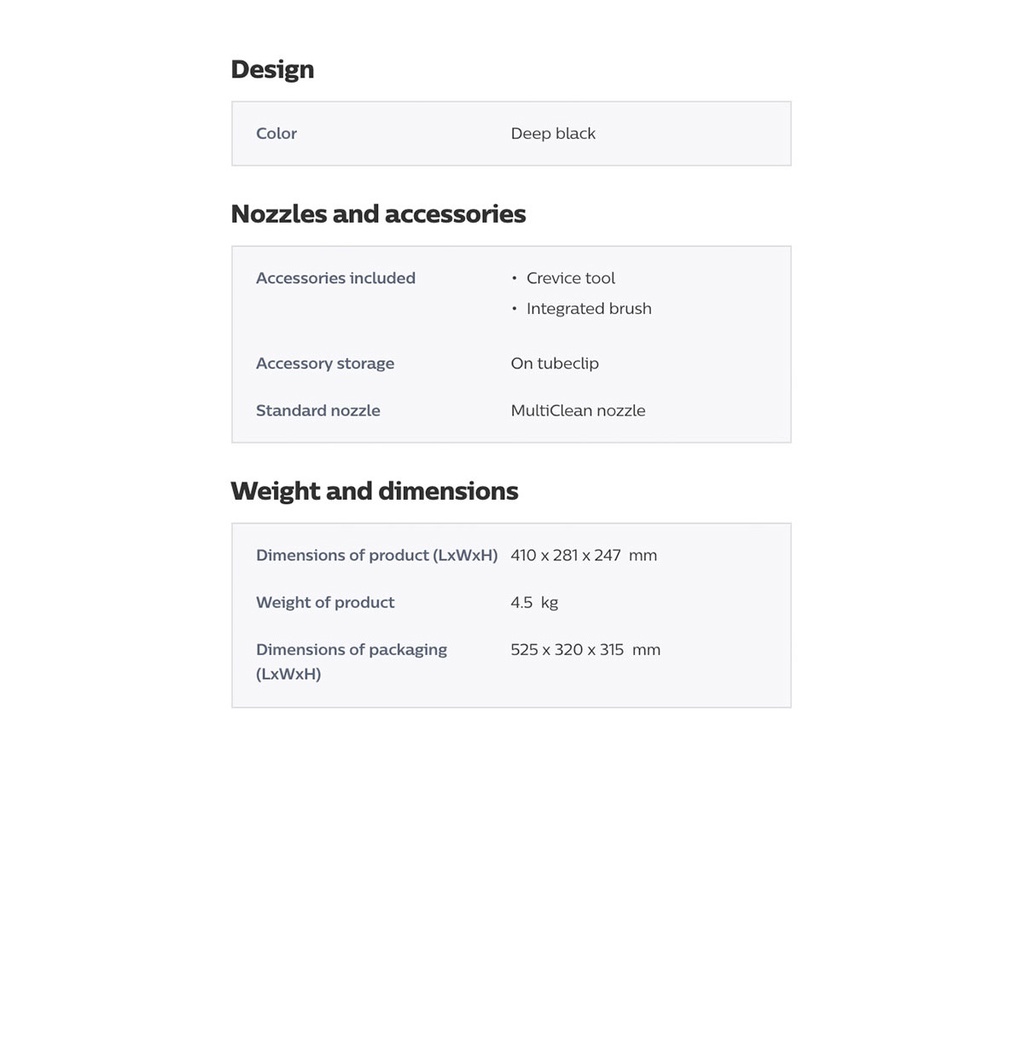Click the 525 x 320 x 315 value
Viewport: 1024px width, 1038px height.
point(567,649)
